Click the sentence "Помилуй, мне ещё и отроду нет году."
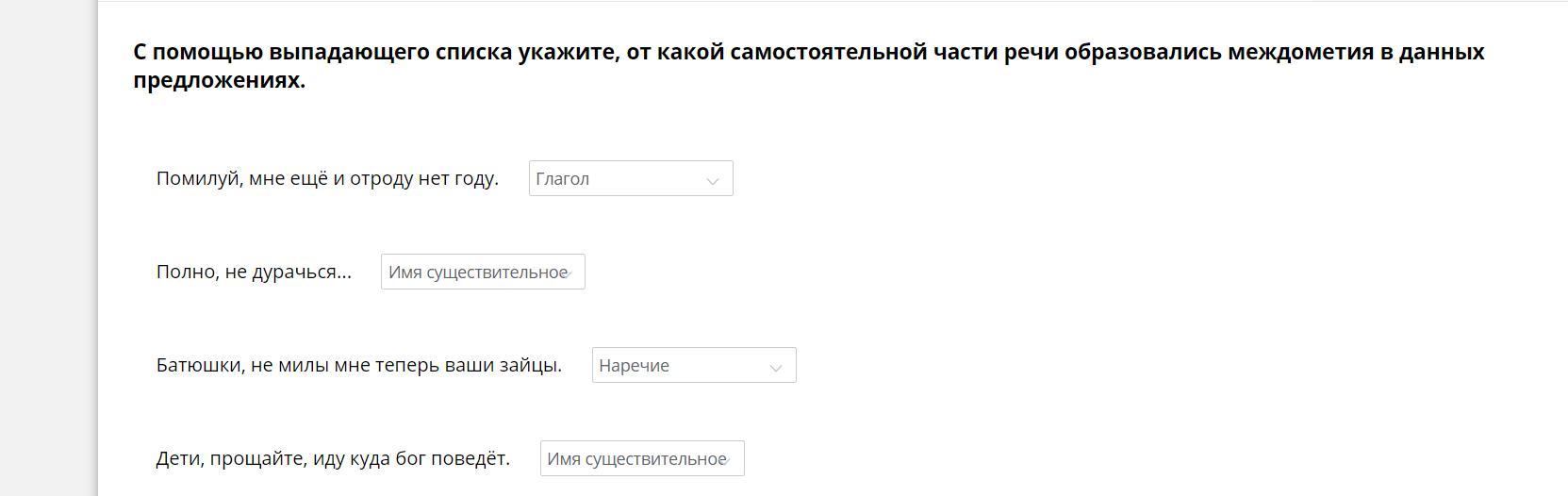The image size is (1568, 496). 327,179
